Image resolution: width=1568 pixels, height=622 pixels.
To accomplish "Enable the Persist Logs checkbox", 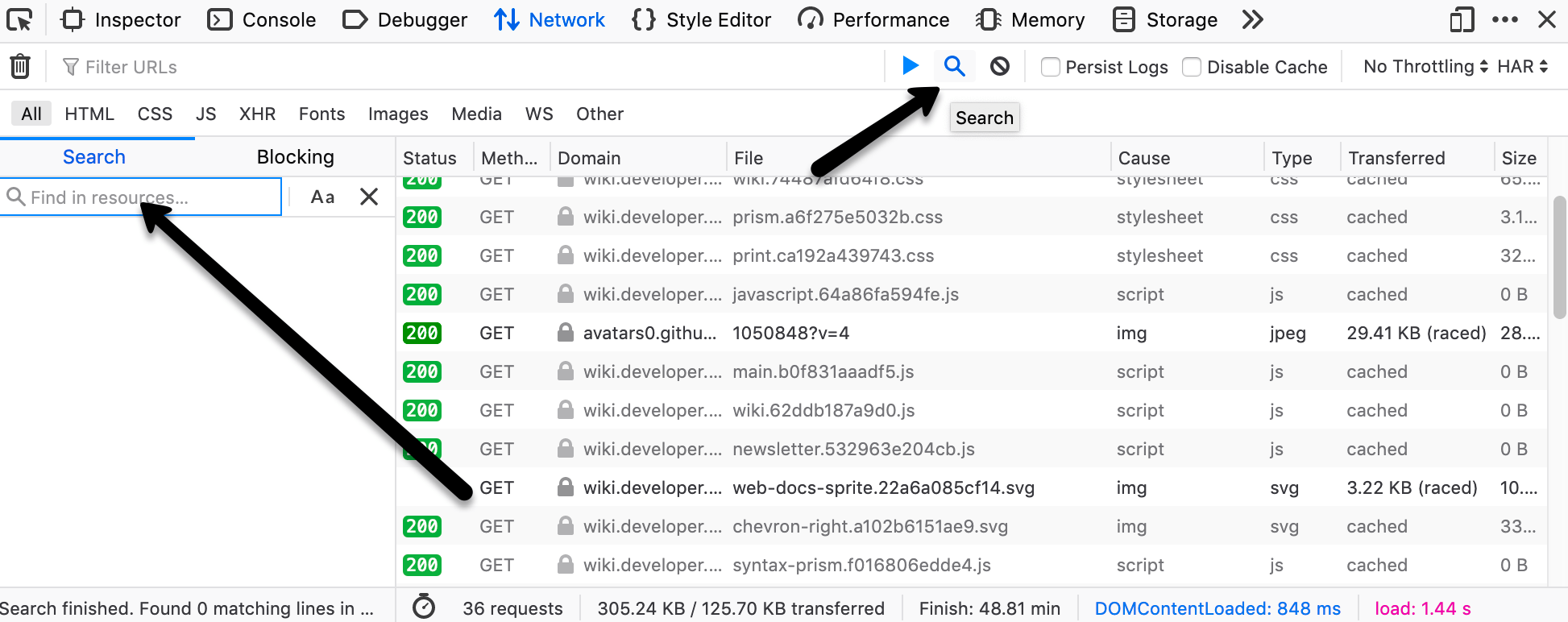I will point(1050,67).
